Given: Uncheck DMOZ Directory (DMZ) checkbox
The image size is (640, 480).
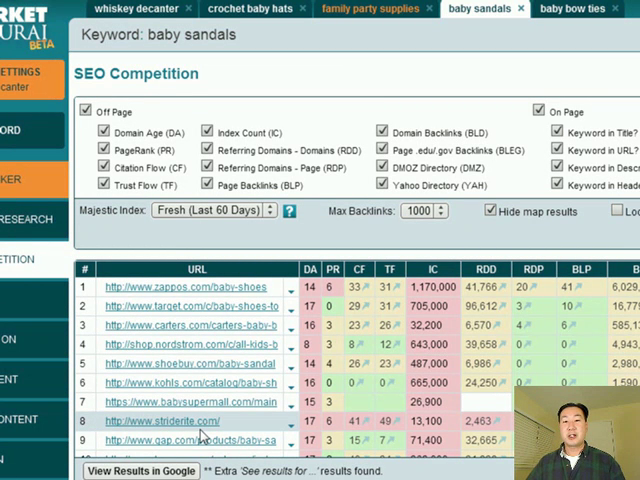Looking at the screenshot, I should click(382, 166).
